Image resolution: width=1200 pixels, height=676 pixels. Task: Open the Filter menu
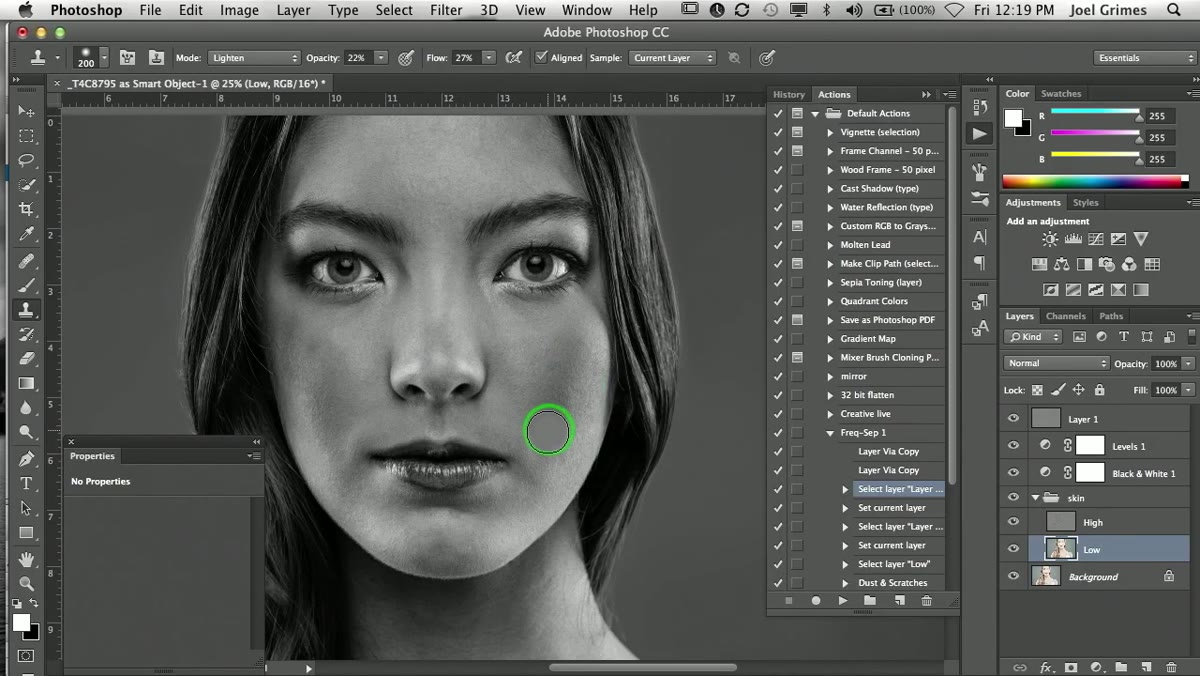(446, 10)
